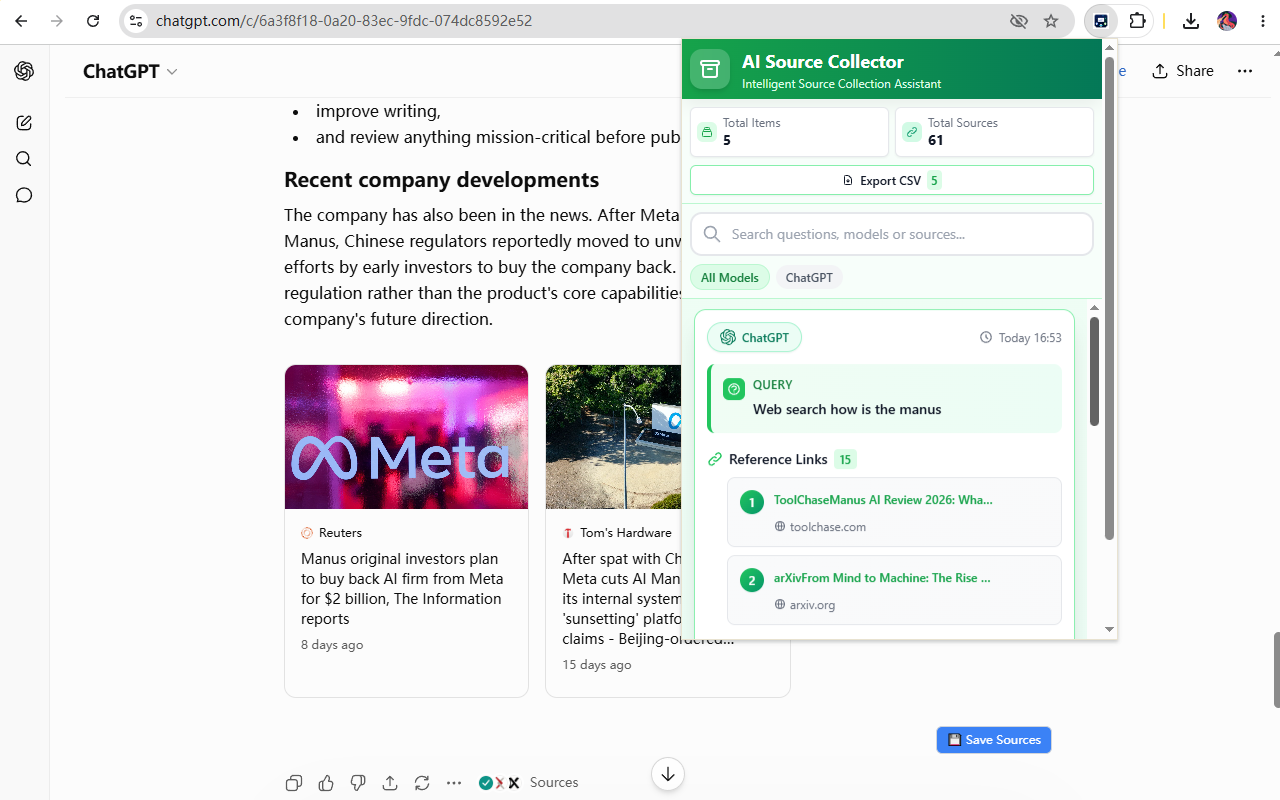Open the Sources button below the response
Viewport: 1280px width, 800px height.
tap(528, 783)
